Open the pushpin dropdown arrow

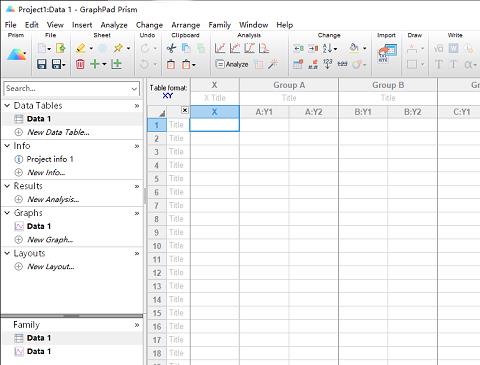129,49
